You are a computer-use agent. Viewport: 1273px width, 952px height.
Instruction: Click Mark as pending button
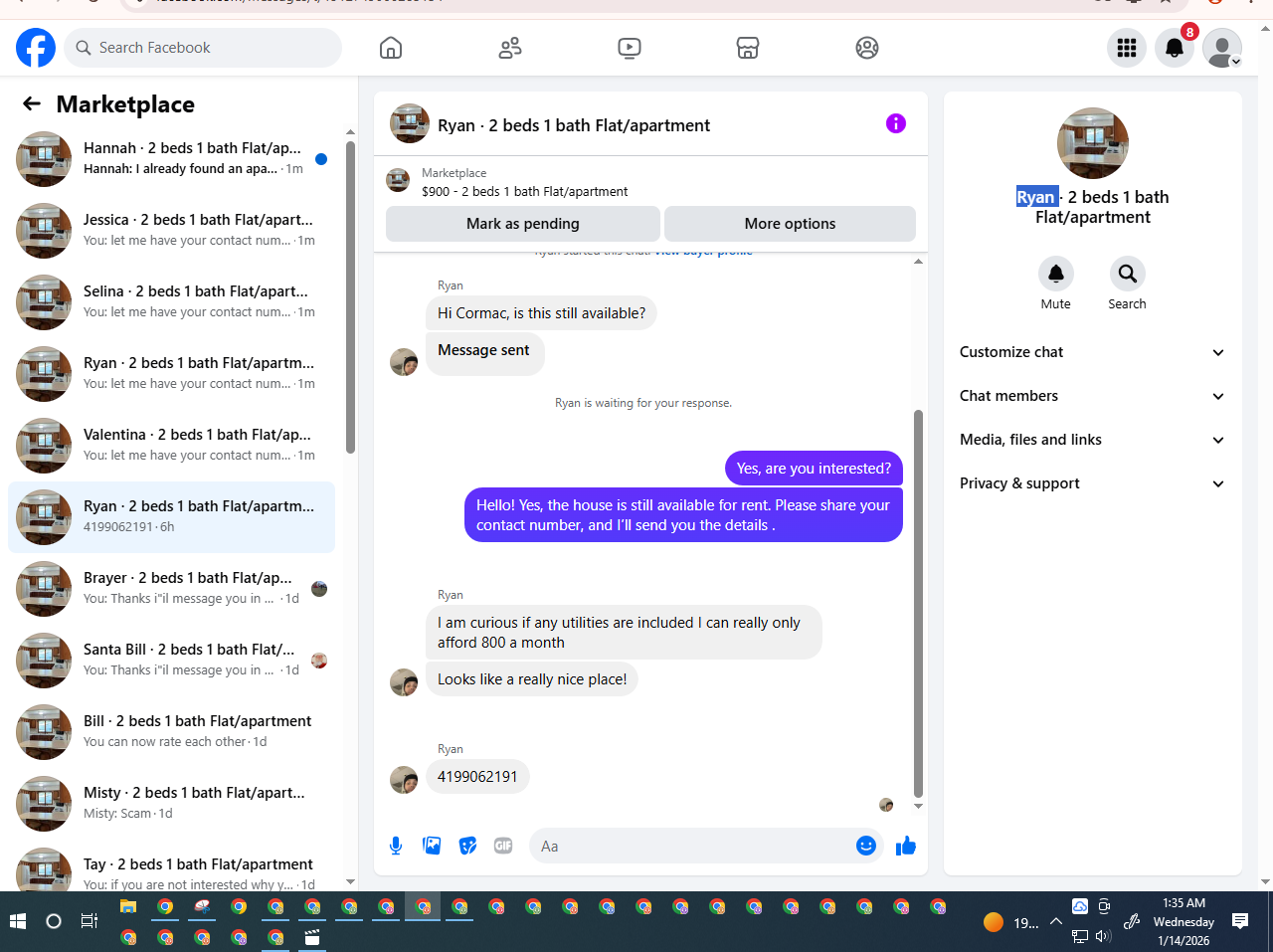[x=523, y=224]
